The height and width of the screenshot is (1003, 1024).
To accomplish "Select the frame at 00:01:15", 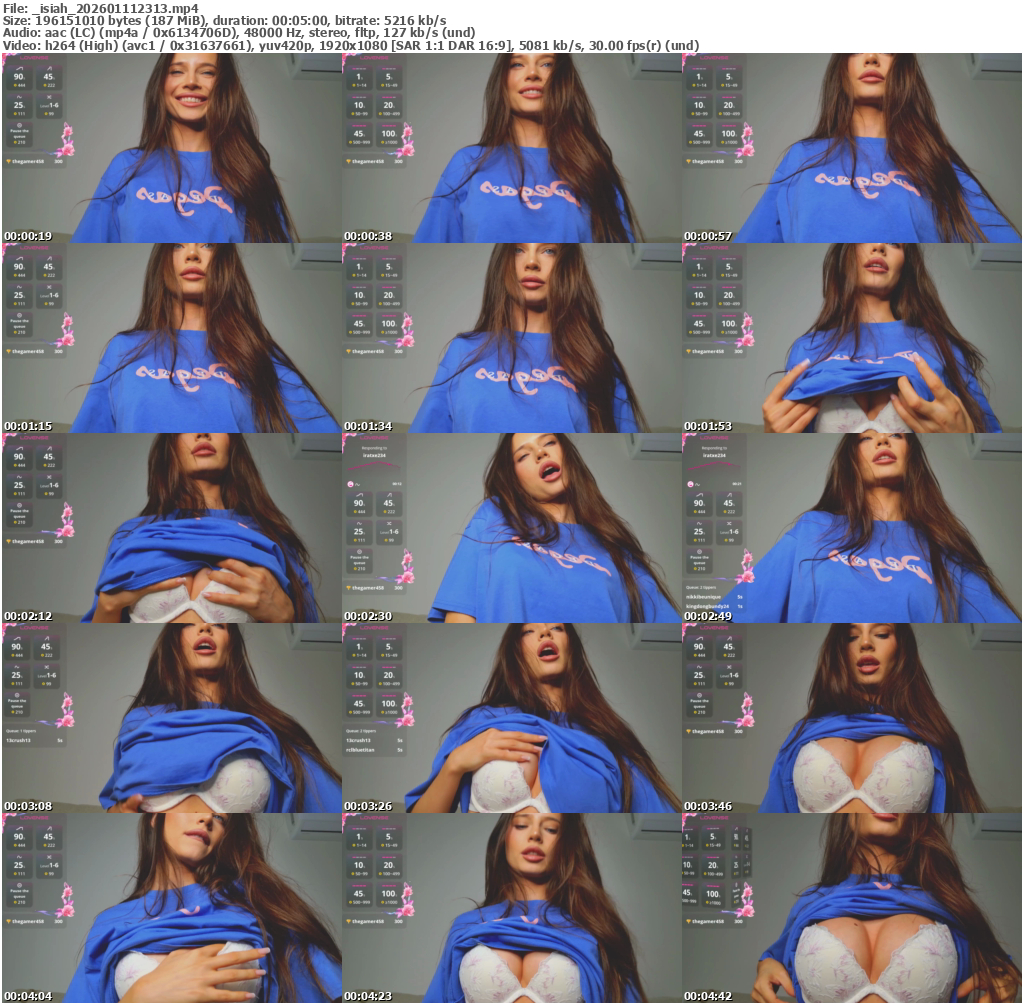I will pyautogui.click(x=171, y=338).
